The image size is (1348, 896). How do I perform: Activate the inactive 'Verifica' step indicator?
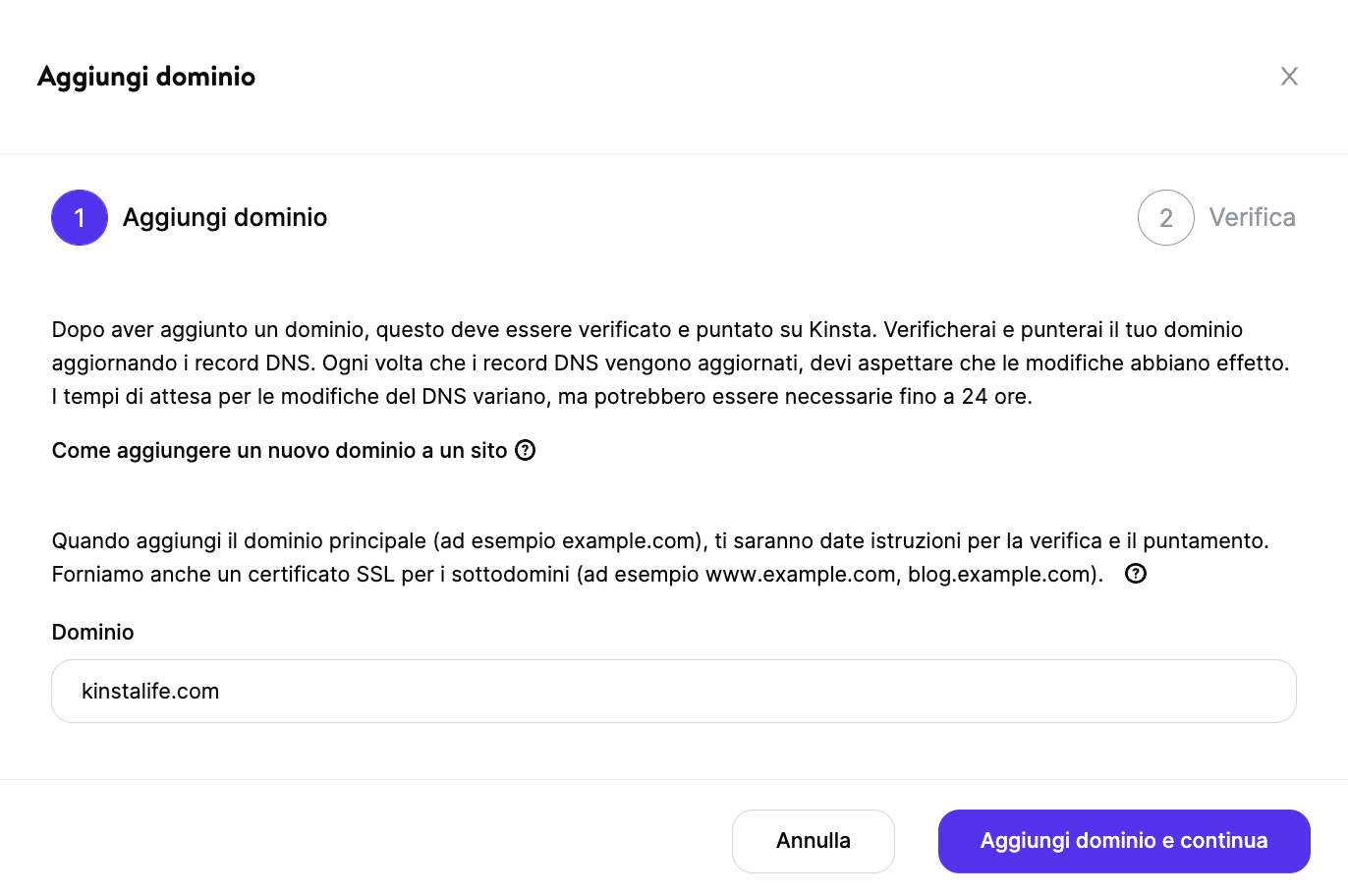click(x=1165, y=217)
